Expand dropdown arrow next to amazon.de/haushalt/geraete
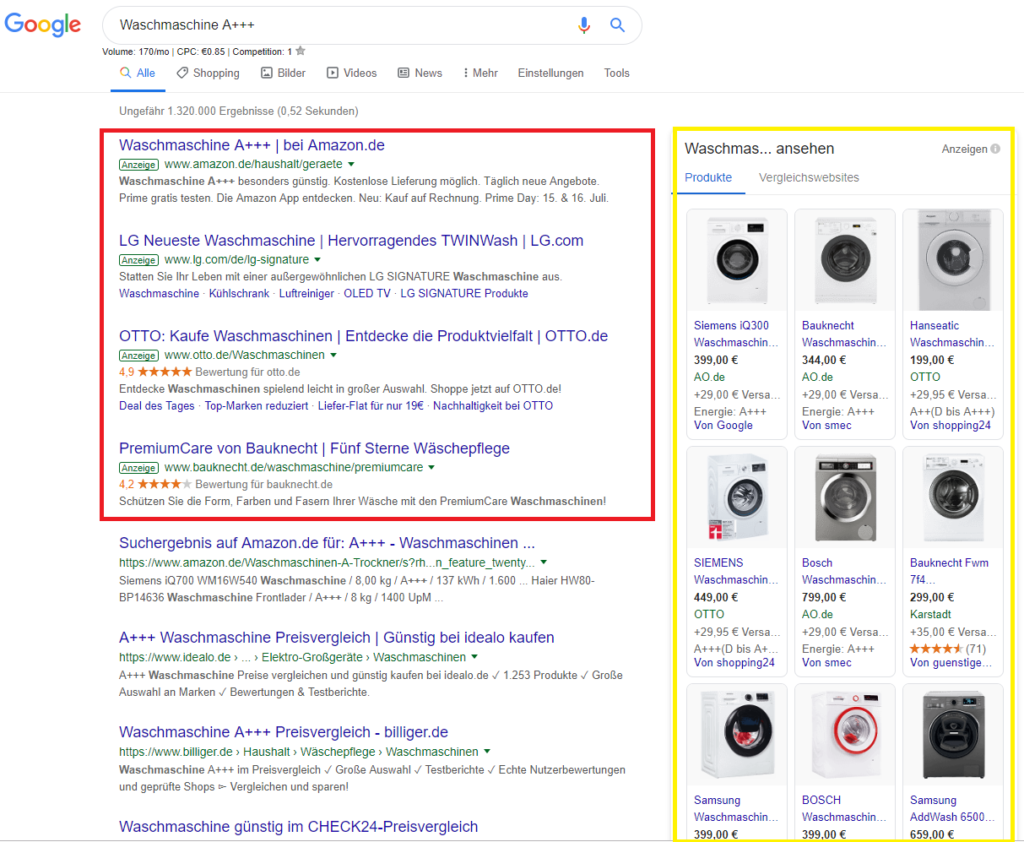 click(x=351, y=165)
